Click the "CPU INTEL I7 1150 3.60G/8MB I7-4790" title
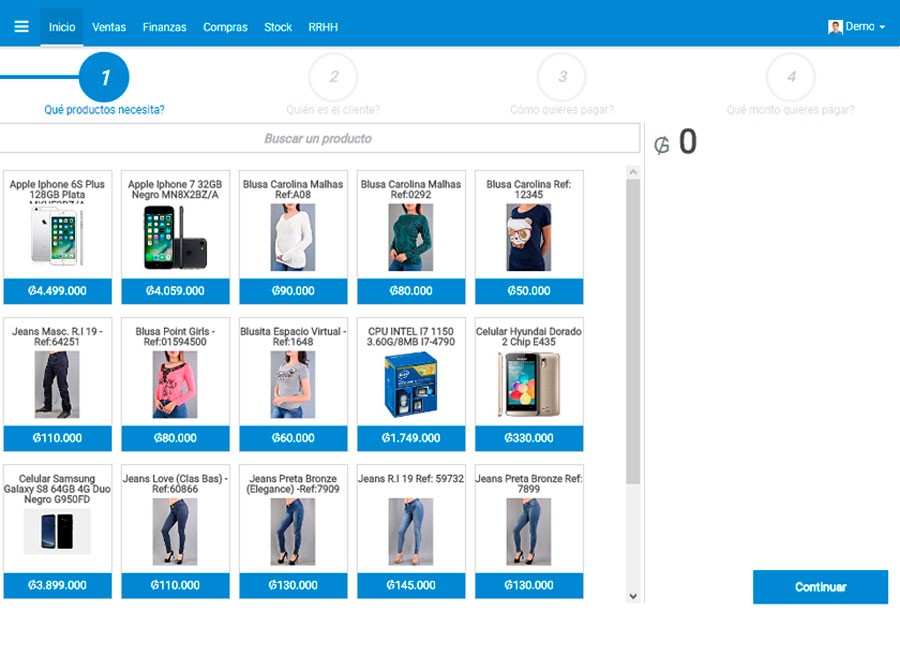 tap(411, 336)
